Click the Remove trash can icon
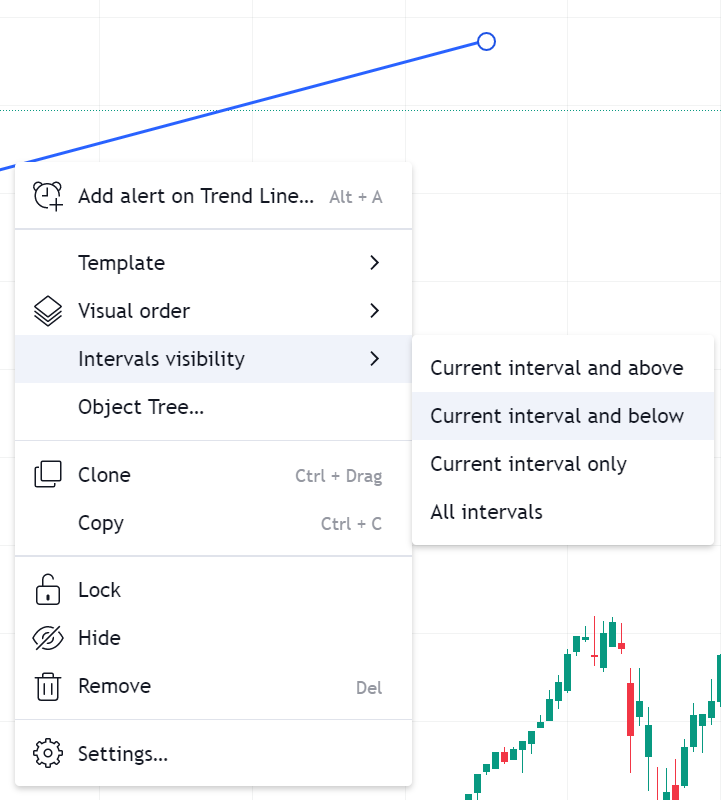Screen dimensions: 721x800 coord(48,686)
